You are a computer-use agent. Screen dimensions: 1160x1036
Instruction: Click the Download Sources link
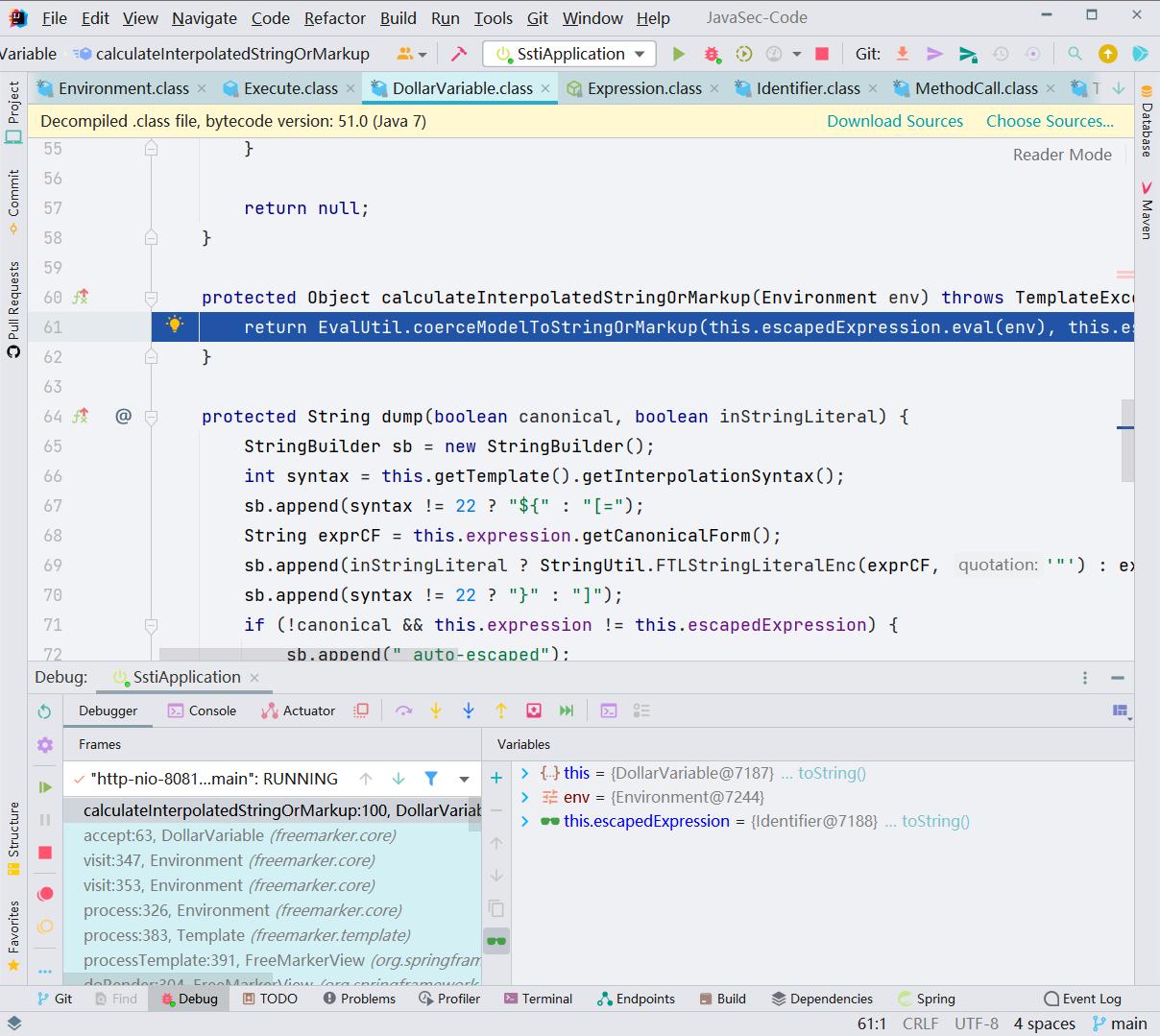[x=894, y=121]
